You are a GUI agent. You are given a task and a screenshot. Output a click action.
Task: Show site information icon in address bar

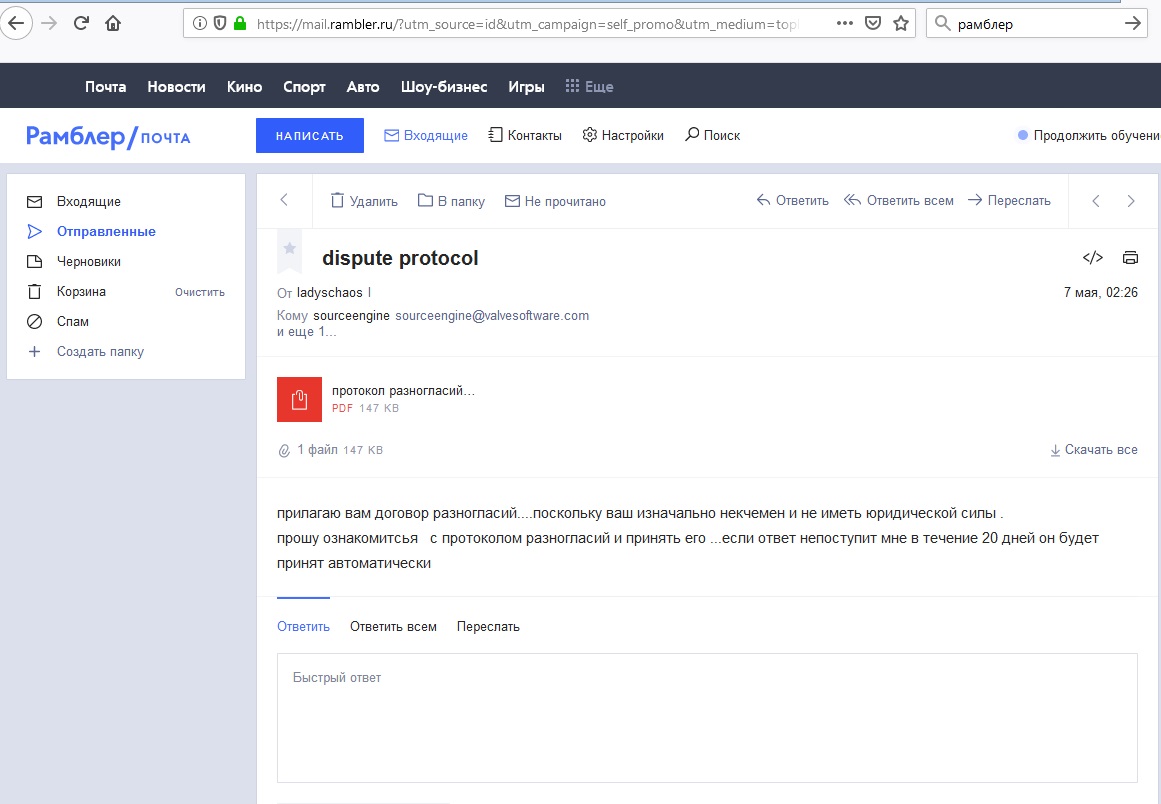pos(200,24)
